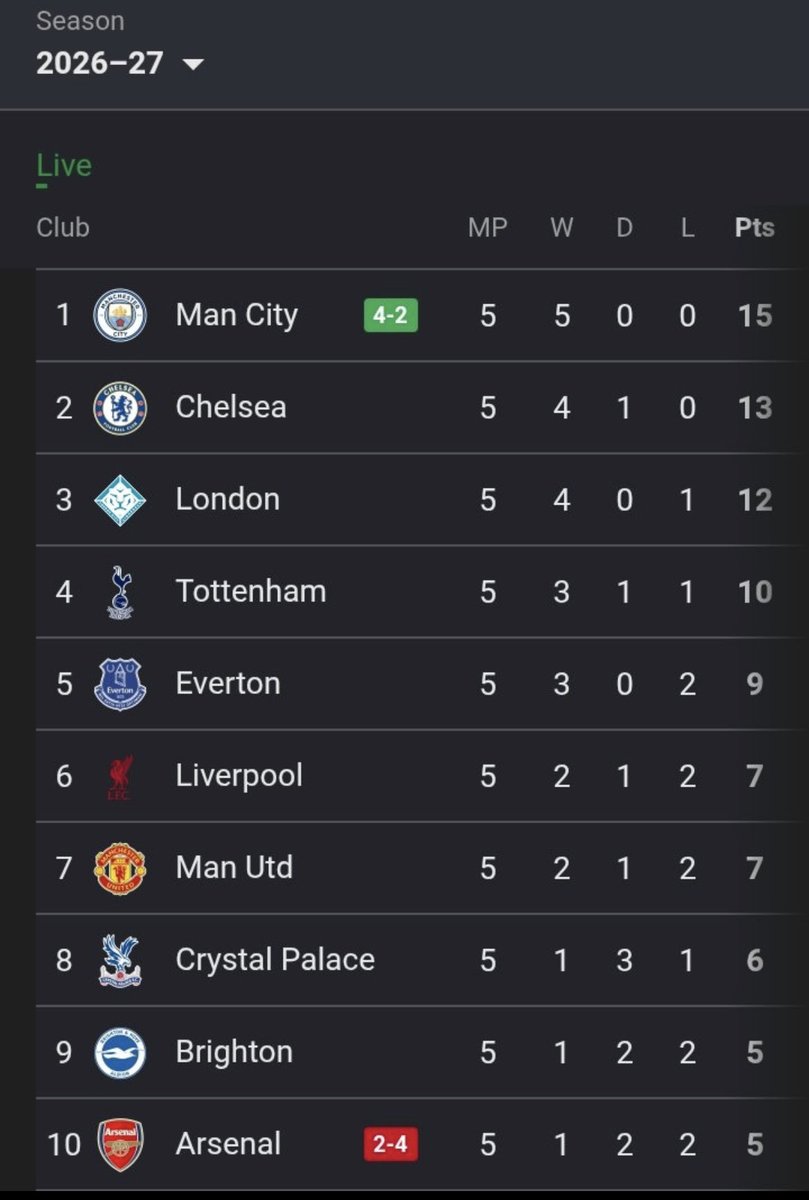Viewport: 809px width, 1200px height.
Task: Click the Crystal Palace eagle crest
Action: (120, 960)
